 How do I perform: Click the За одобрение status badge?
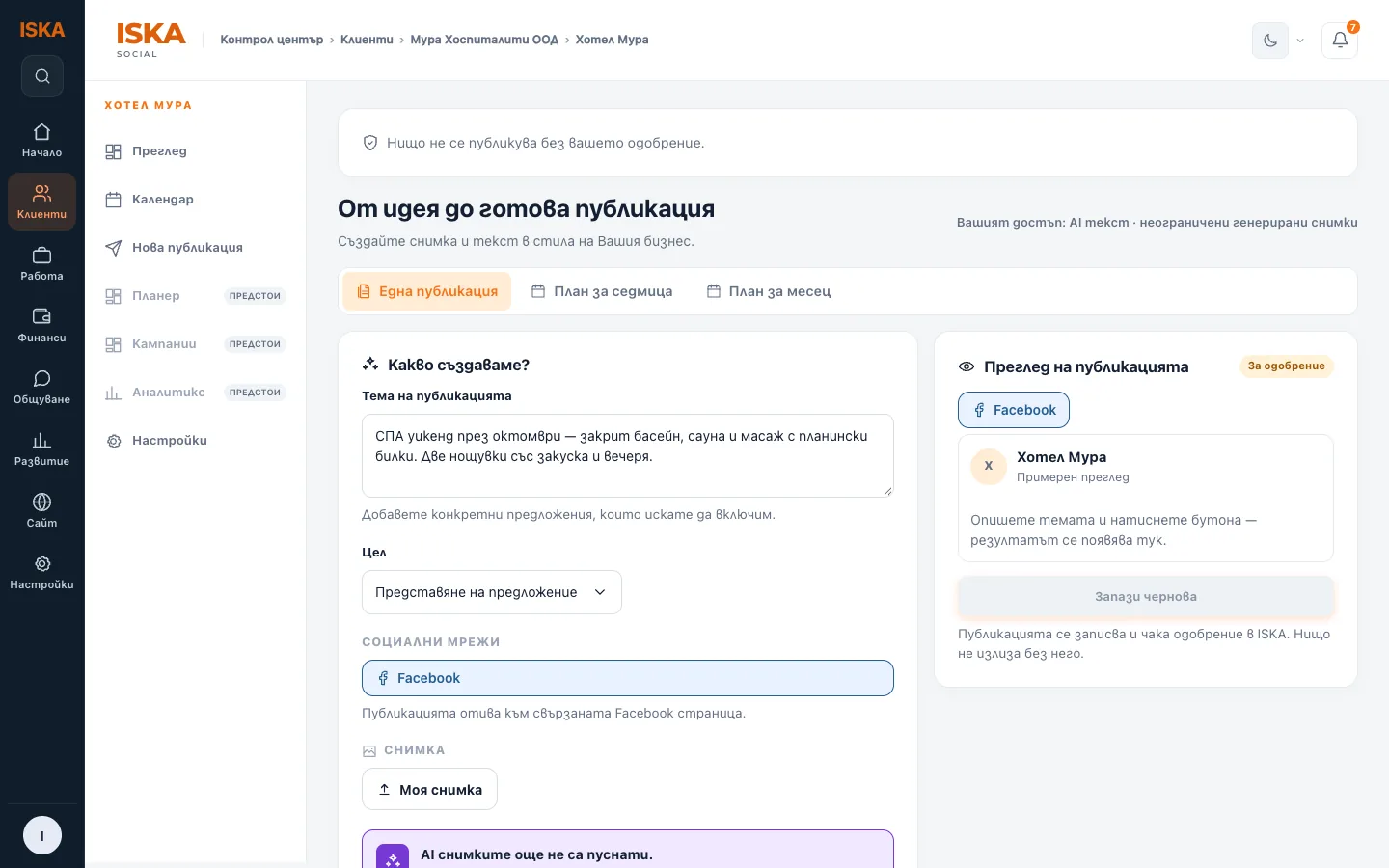point(1287,366)
